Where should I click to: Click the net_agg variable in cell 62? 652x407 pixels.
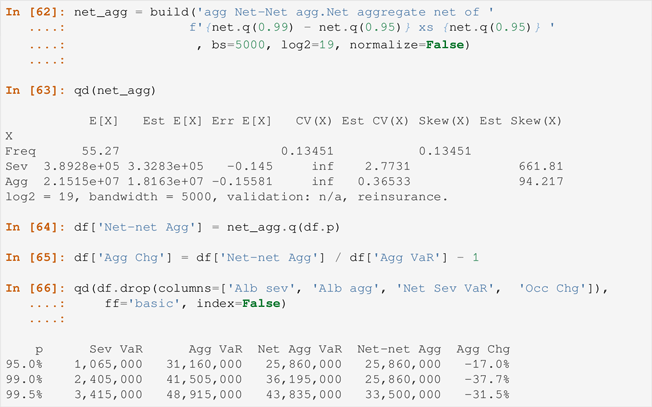[x=101, y=13]
